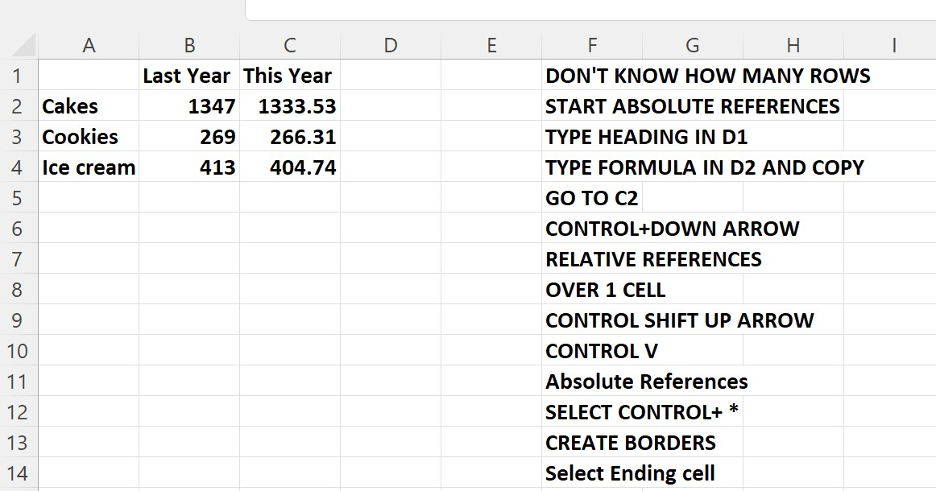Click the 'Cakes' cell

(89, 106)
